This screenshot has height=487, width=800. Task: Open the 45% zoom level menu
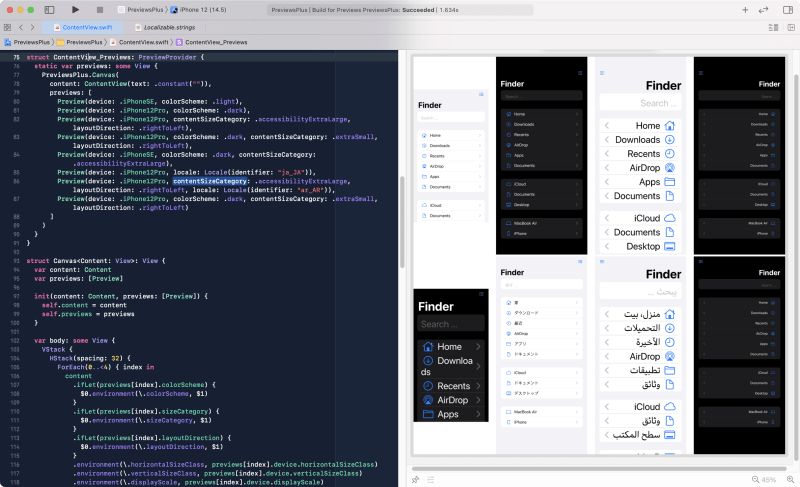[x=769, y=480]
